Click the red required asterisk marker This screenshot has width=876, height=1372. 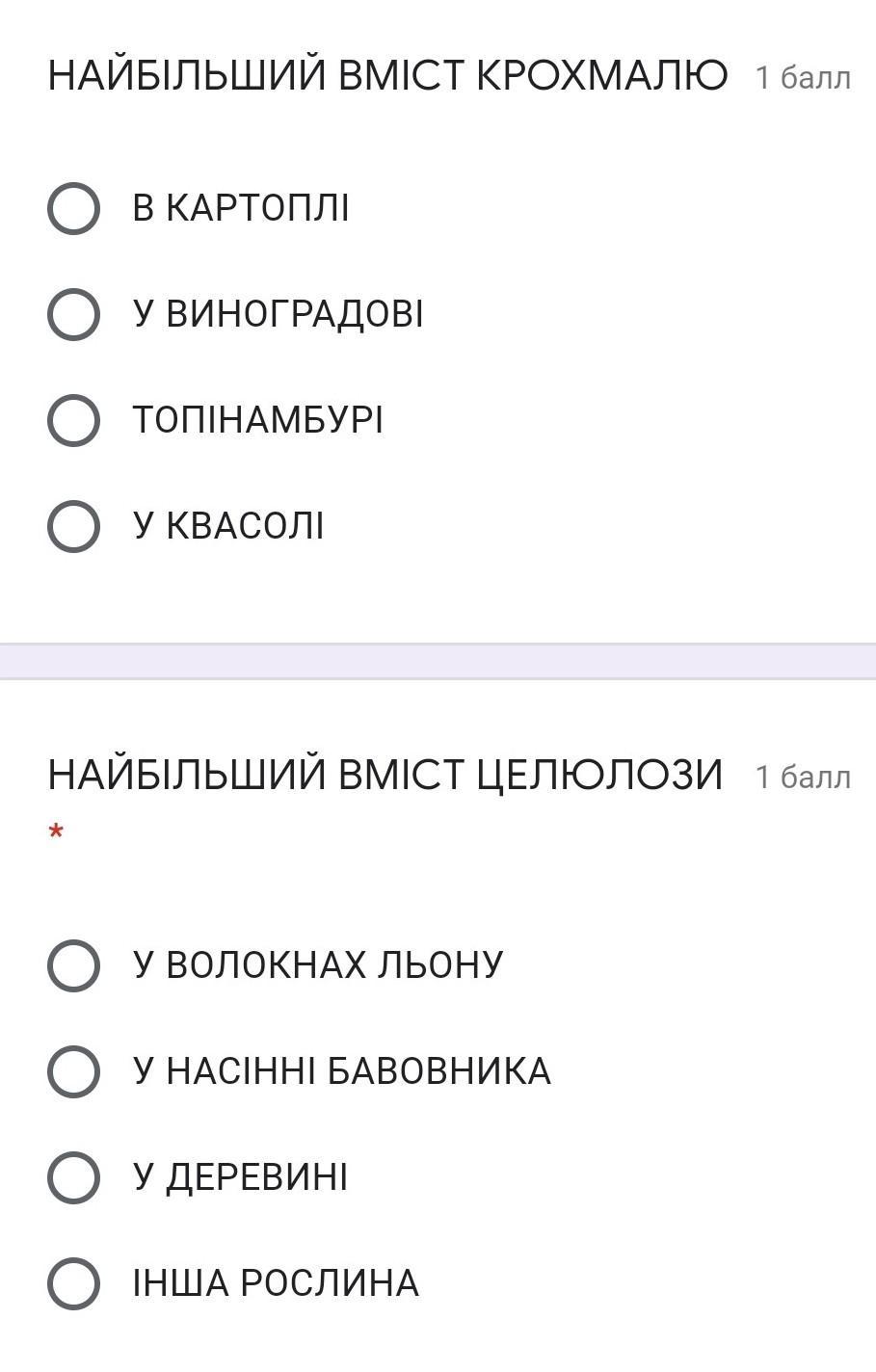click(56, 831)
